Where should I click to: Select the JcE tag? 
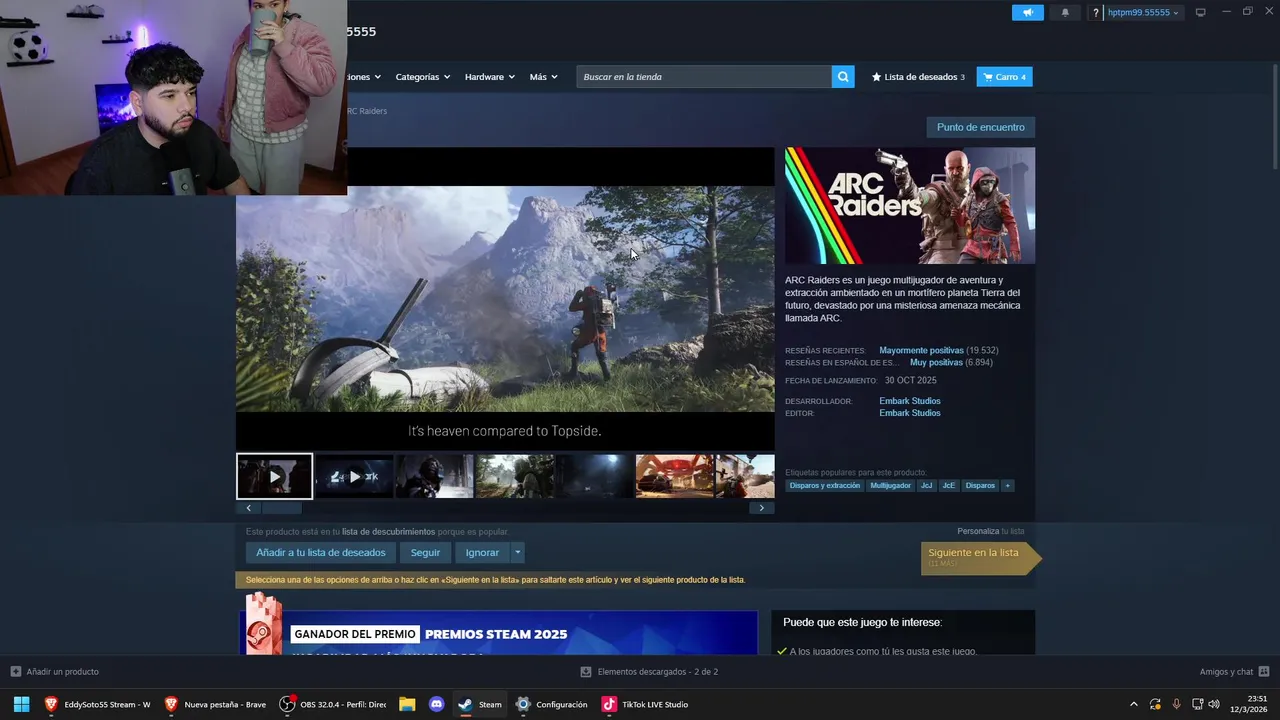point(948,486)
